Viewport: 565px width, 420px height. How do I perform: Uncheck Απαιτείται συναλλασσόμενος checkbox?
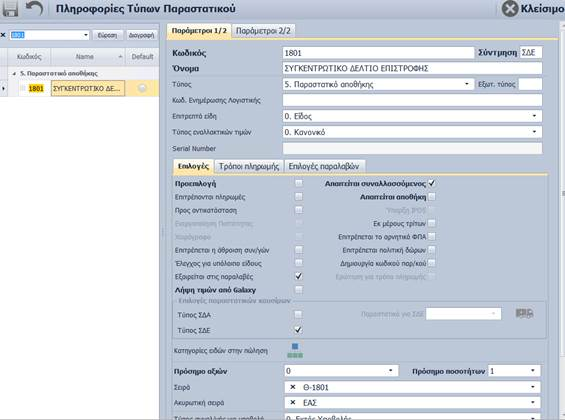tap(432, 183)
